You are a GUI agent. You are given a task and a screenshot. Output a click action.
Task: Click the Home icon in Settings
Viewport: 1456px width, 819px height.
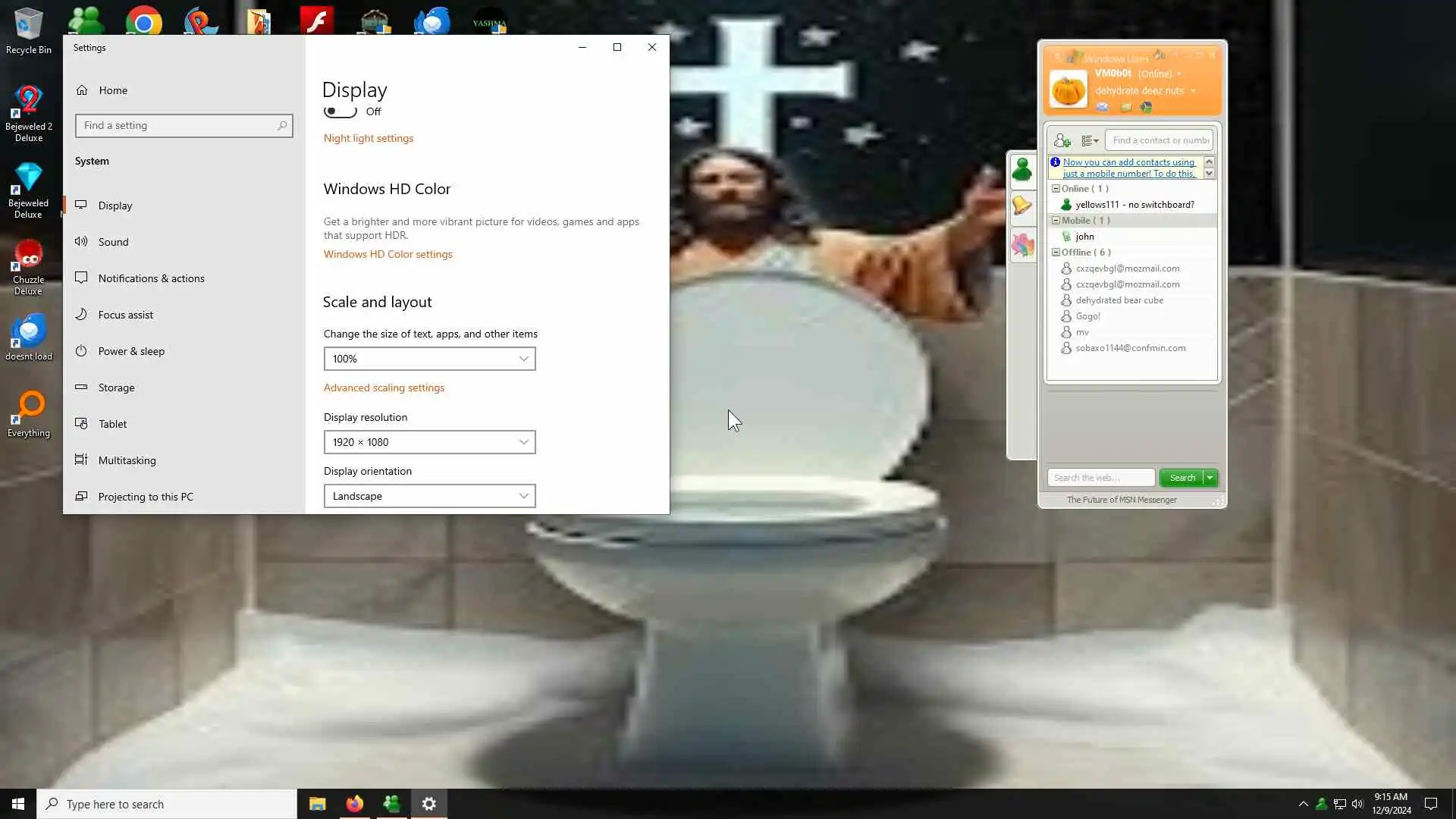(82, 90)
